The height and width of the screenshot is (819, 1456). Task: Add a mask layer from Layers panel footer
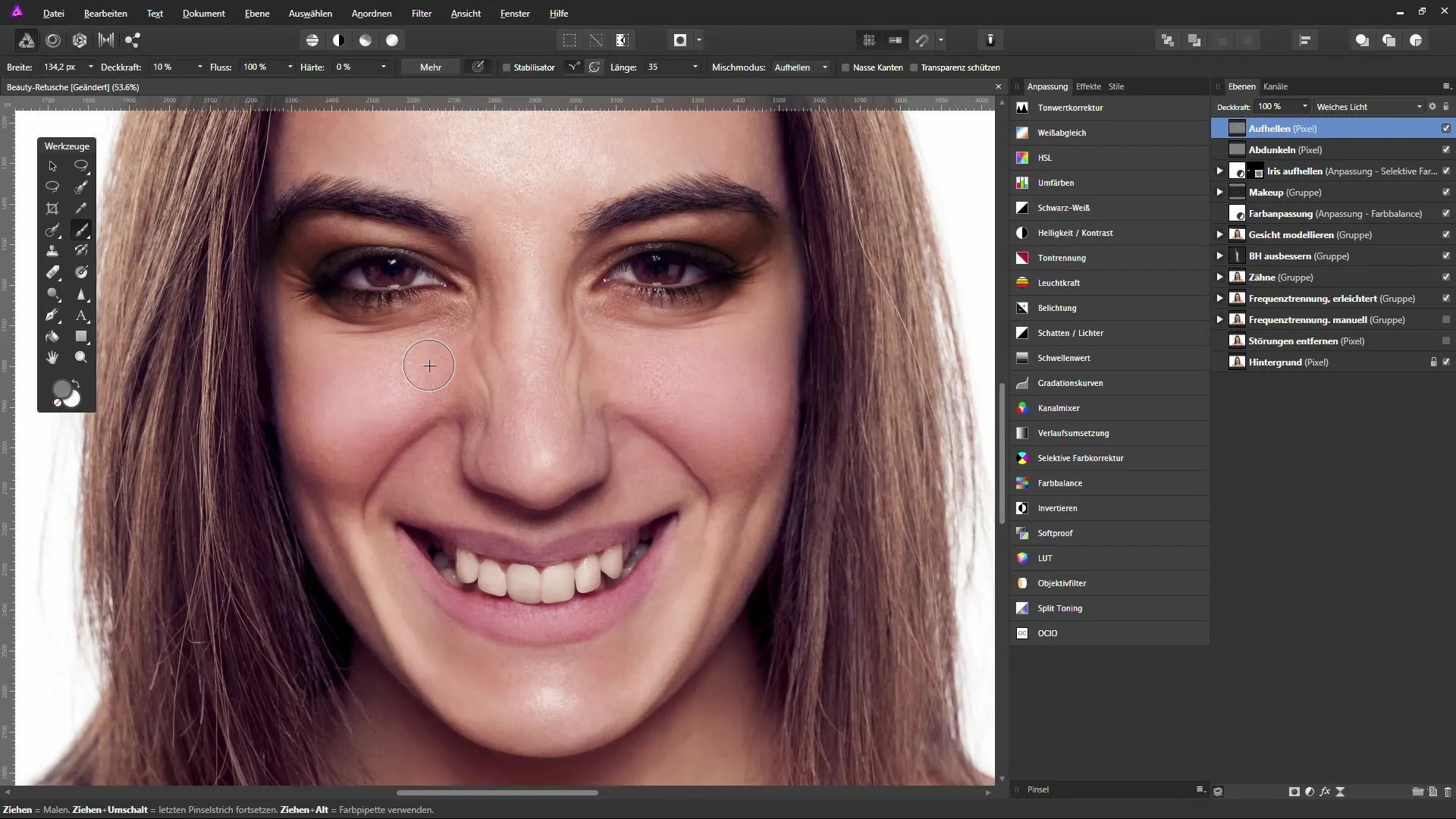tap(1294, 791)
